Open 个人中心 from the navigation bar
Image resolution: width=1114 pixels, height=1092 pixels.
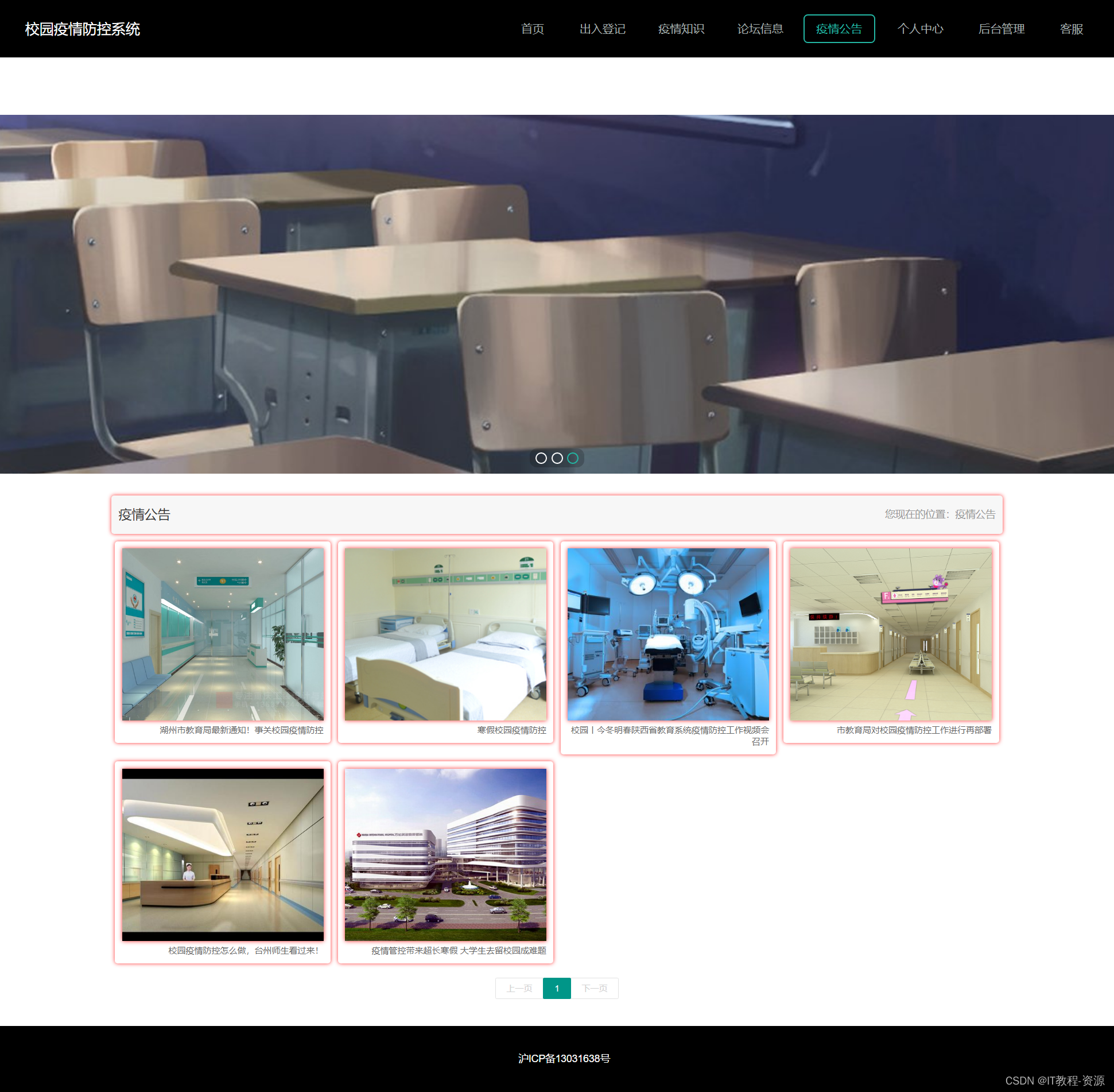(920, 29)
